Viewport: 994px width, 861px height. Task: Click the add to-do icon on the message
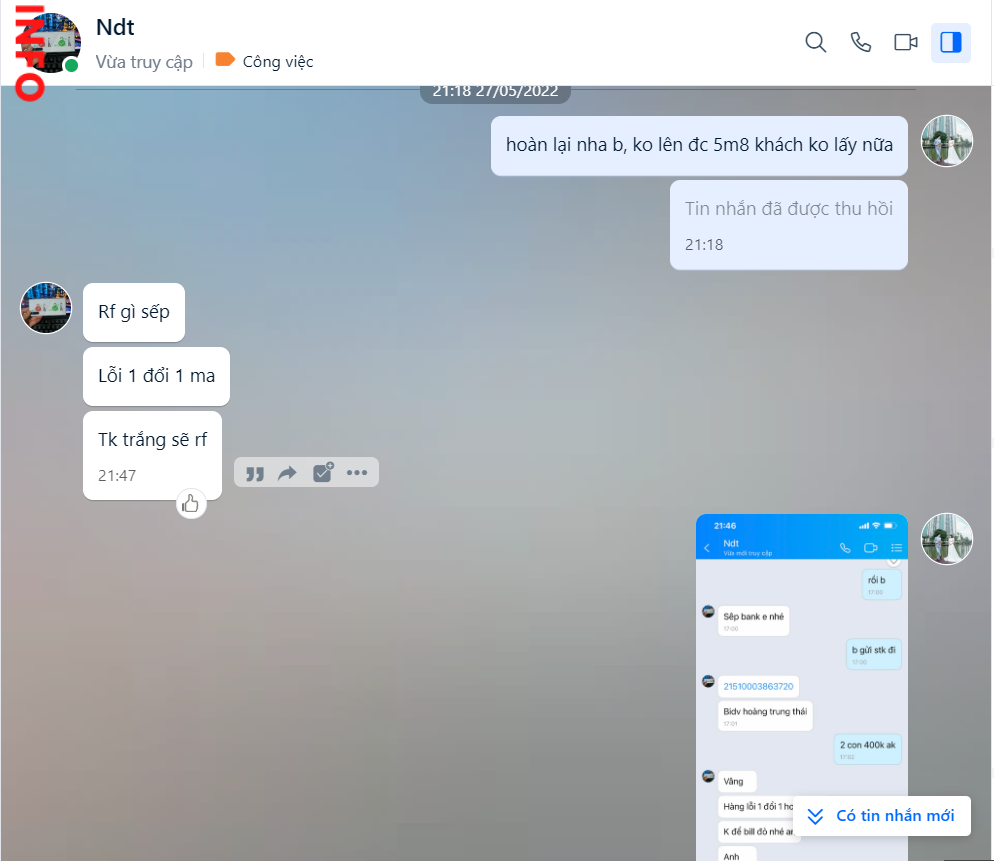point(322,473)
